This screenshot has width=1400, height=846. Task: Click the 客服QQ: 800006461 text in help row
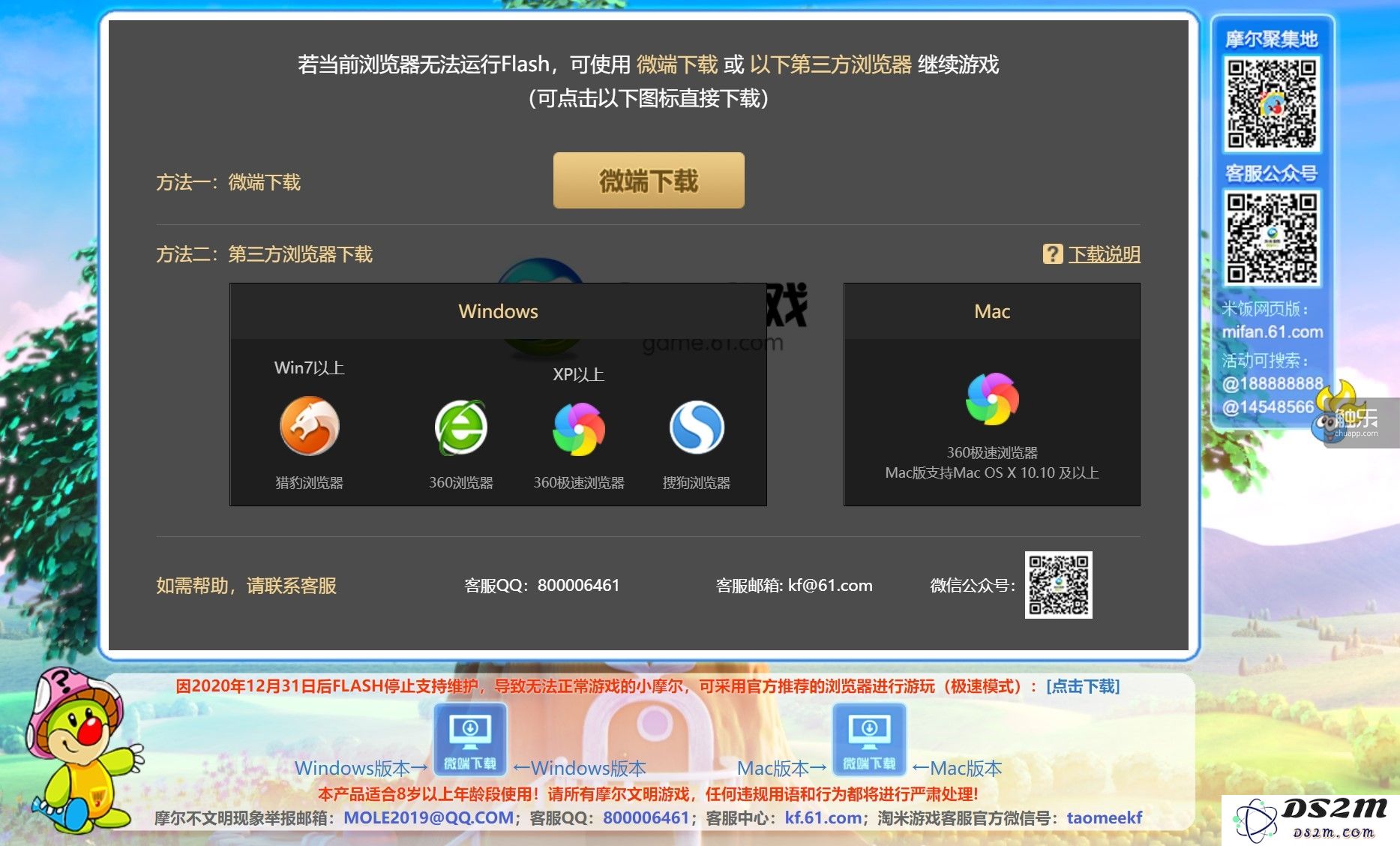click(542, 586)
